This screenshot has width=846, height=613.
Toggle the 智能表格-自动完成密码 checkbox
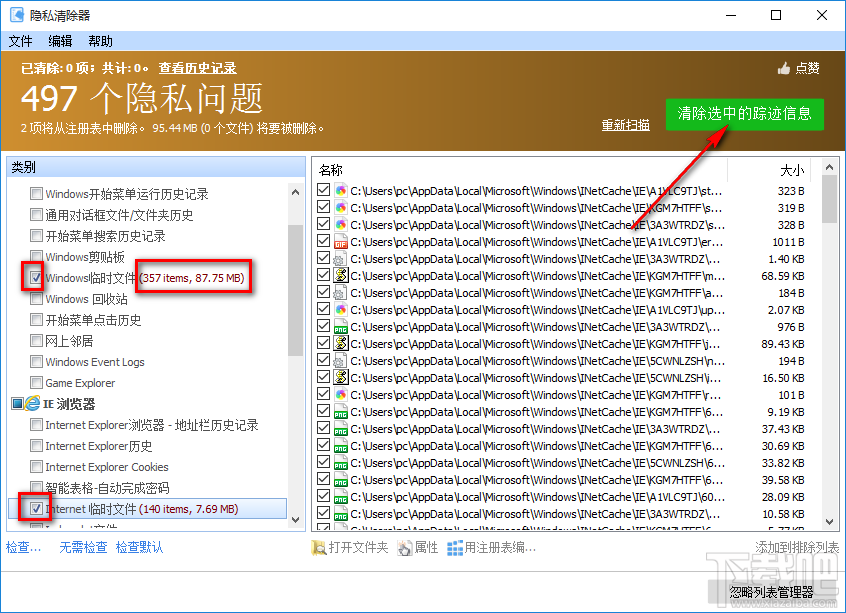[37, 487]
